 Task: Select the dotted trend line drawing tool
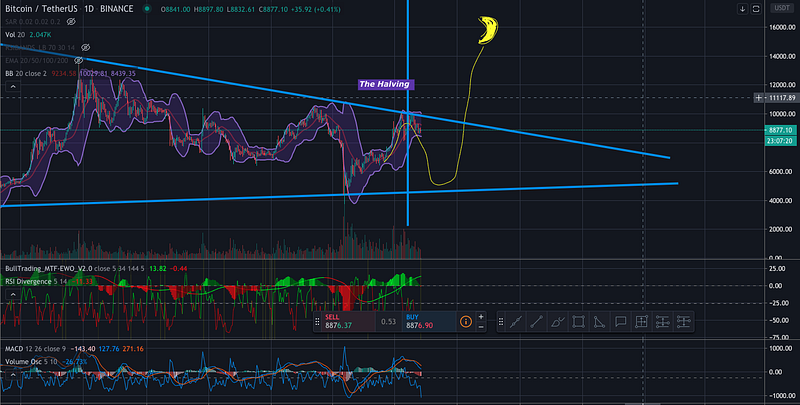point(516,322)
